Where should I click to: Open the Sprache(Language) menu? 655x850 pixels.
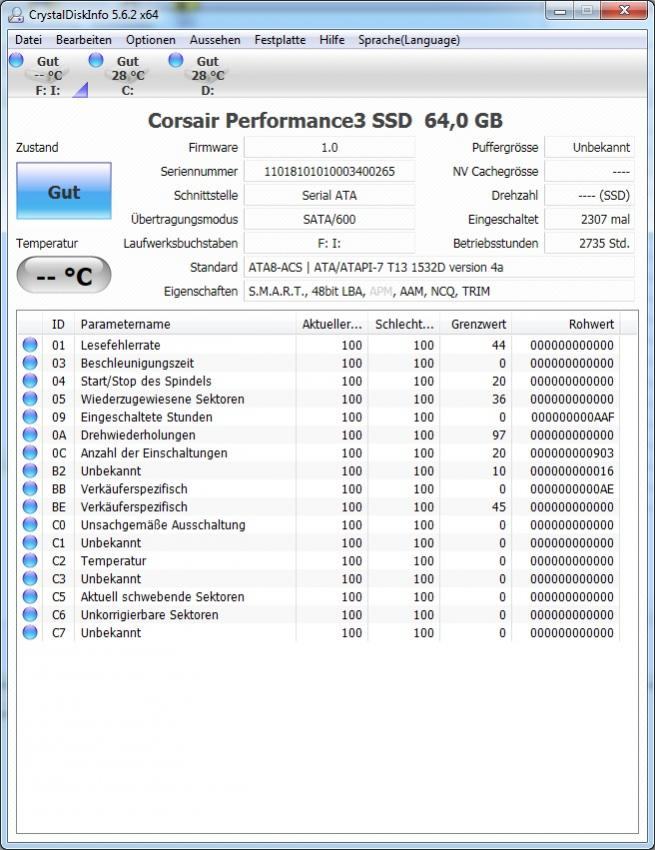pos(409,40)
